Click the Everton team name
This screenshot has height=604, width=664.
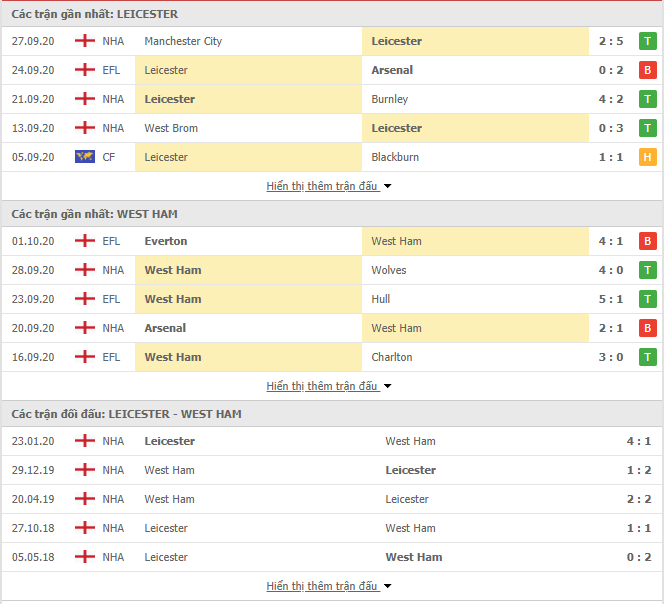click(166, 241)
